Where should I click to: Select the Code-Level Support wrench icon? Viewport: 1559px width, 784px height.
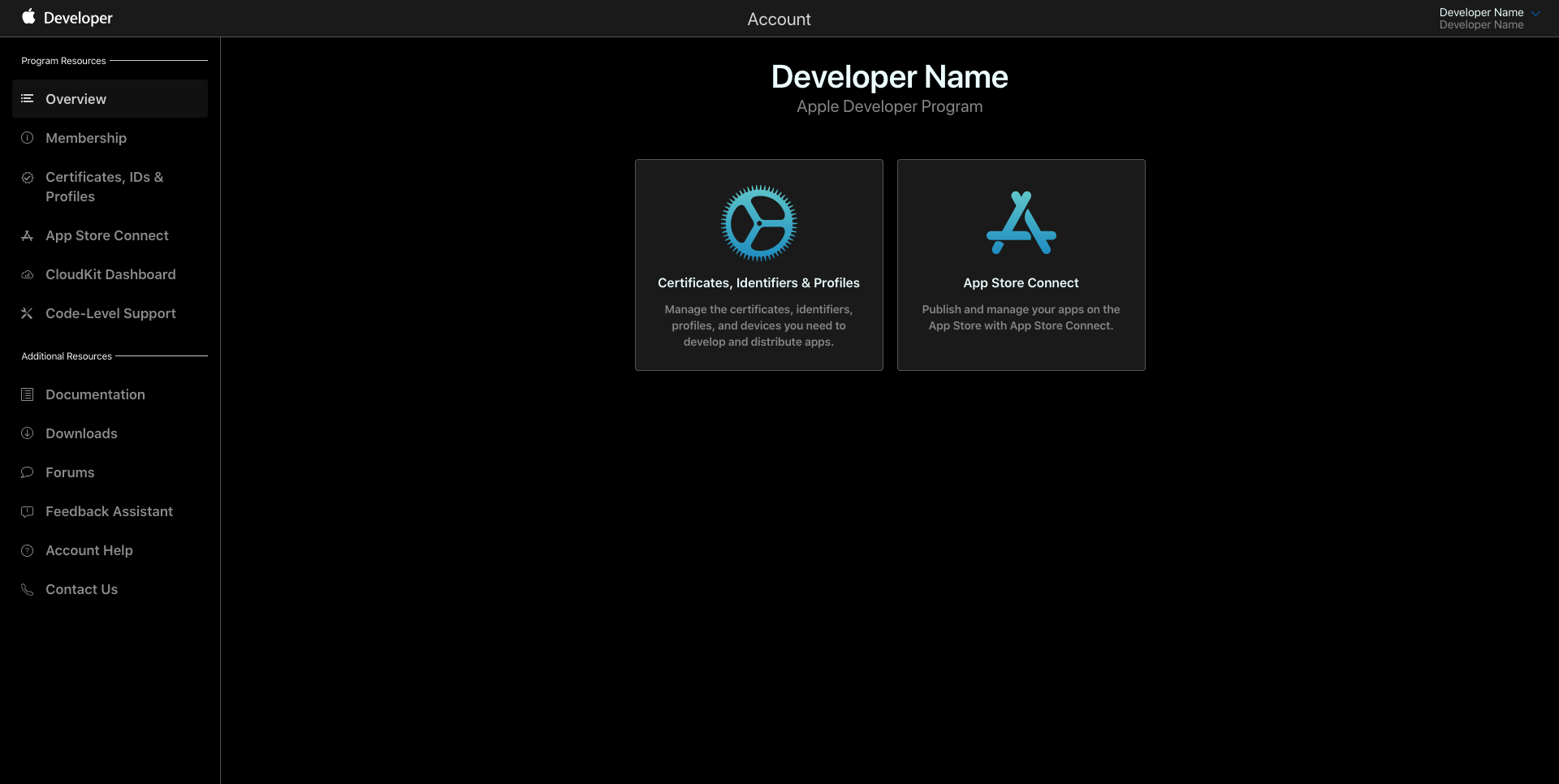27,313
